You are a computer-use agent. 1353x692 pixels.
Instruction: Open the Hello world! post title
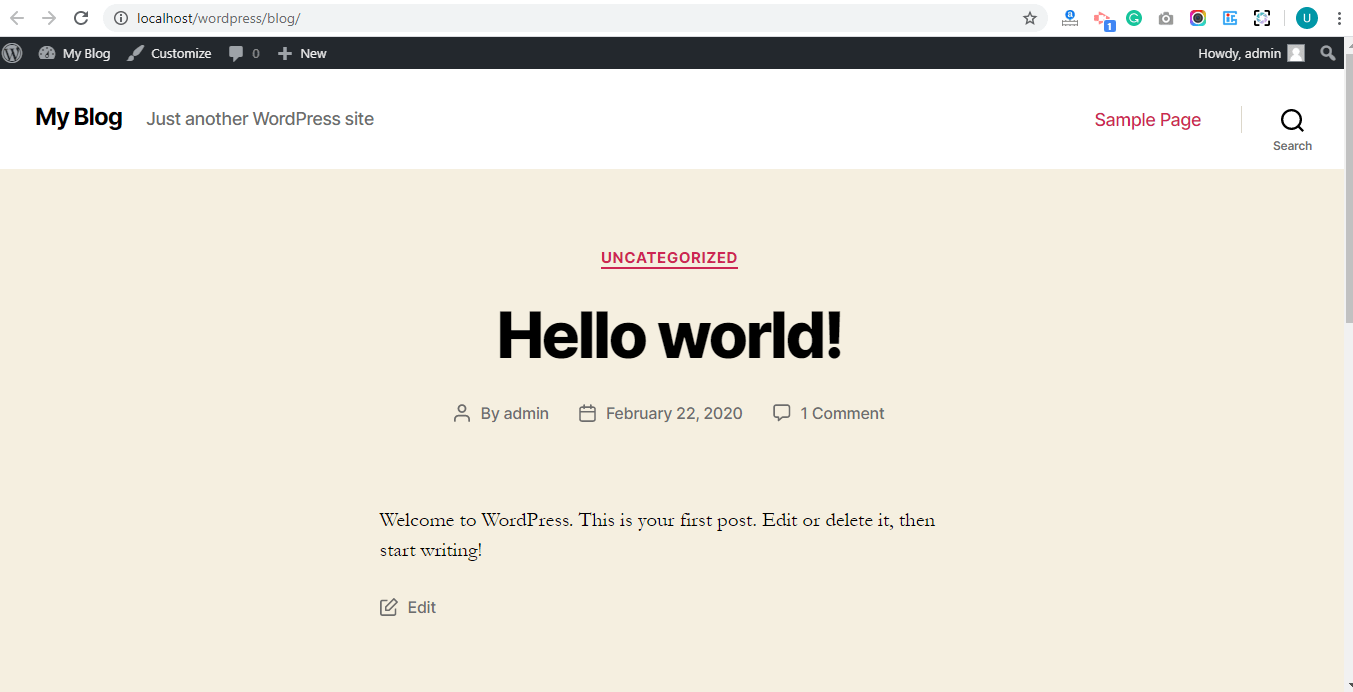tap(669, 335)
